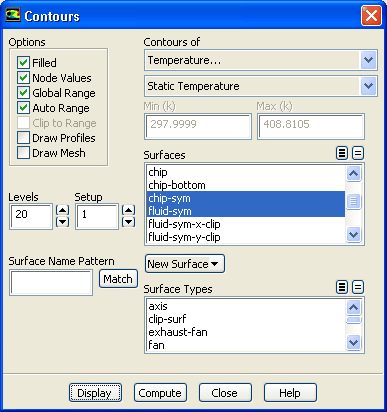The image size is (387, 412).
Task: Select fluid-sym-y-clip in the Surfaces list
Action: click(x=246, y=237)
